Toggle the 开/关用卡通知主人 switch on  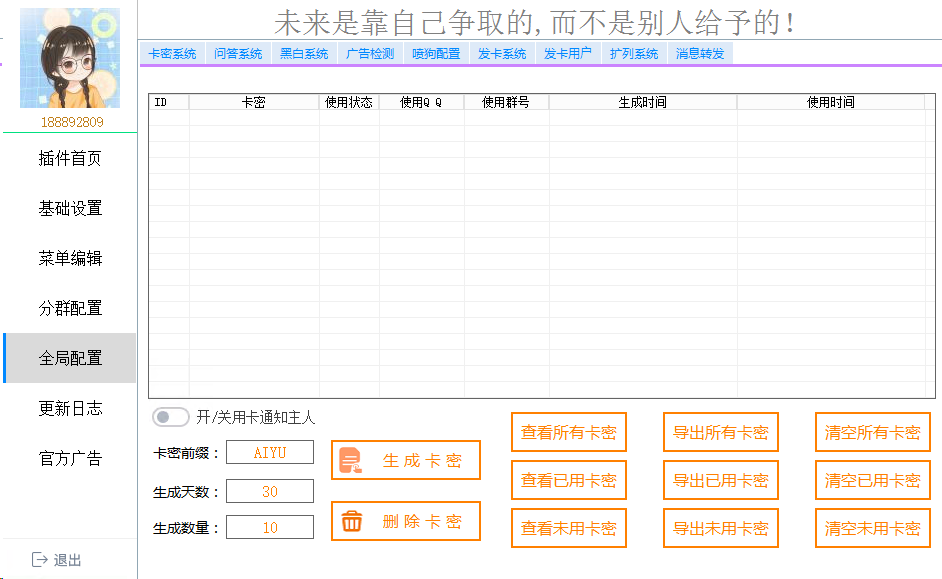(x=170, y=417)
